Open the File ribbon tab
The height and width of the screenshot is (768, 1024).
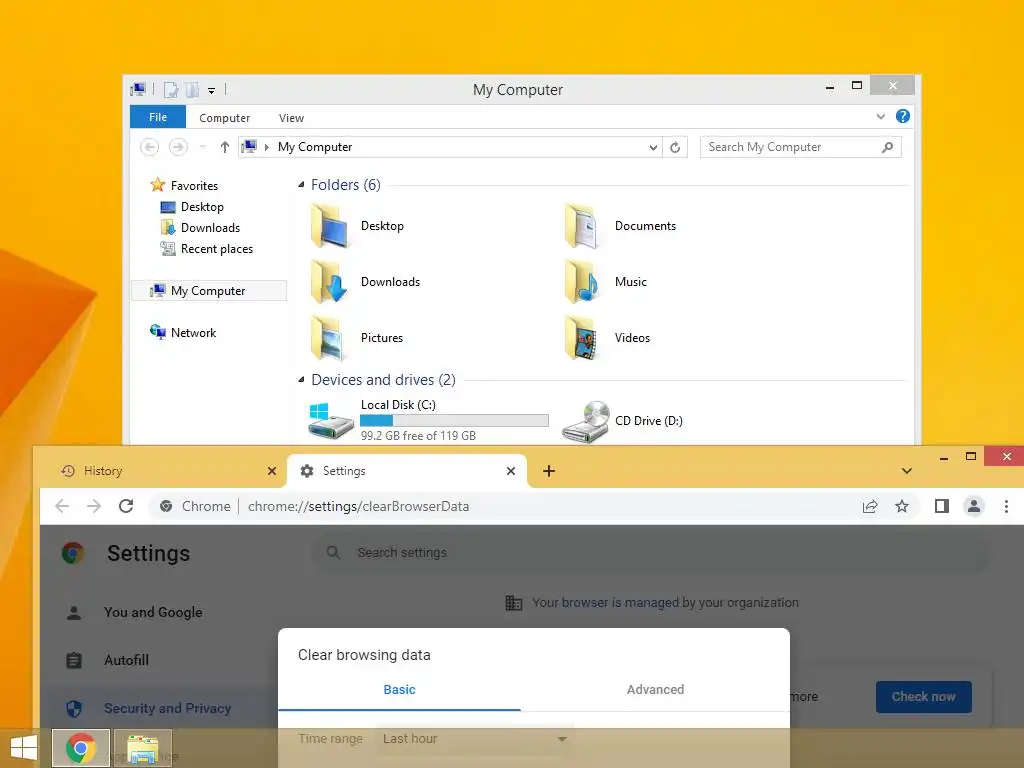158,117
